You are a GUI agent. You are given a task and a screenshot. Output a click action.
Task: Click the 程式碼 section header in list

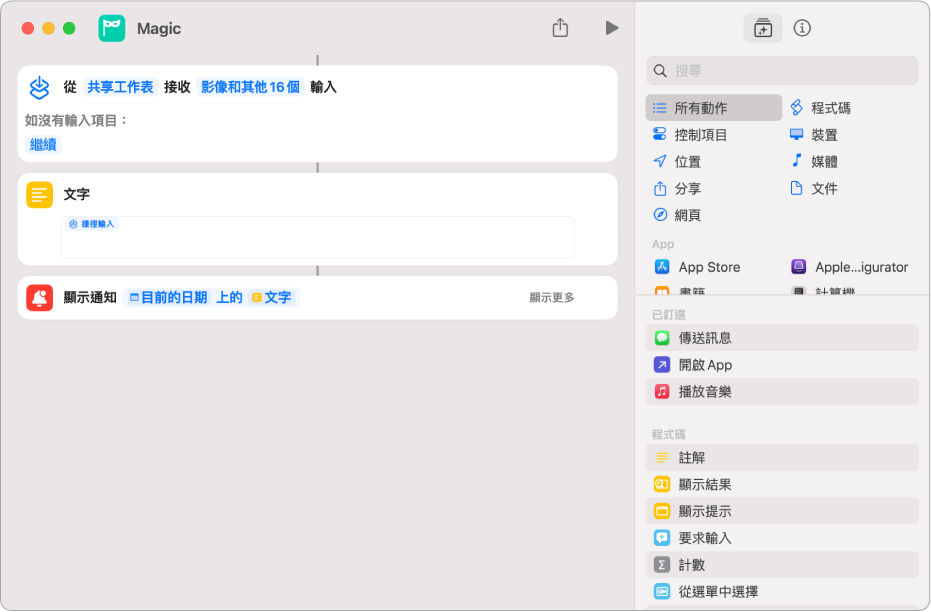click(669, 435)
